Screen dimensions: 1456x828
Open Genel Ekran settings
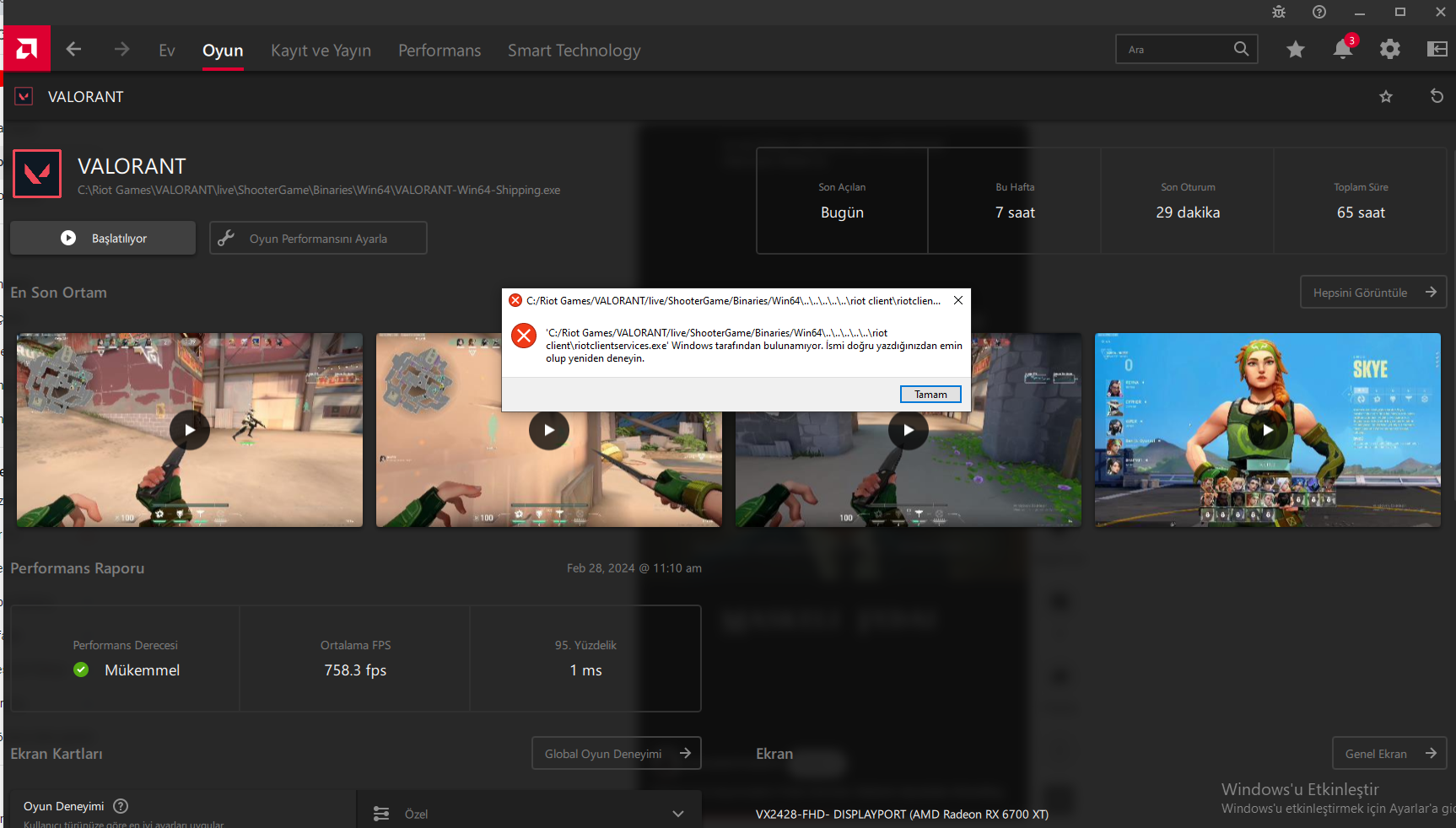click(x=1389, y=753)
